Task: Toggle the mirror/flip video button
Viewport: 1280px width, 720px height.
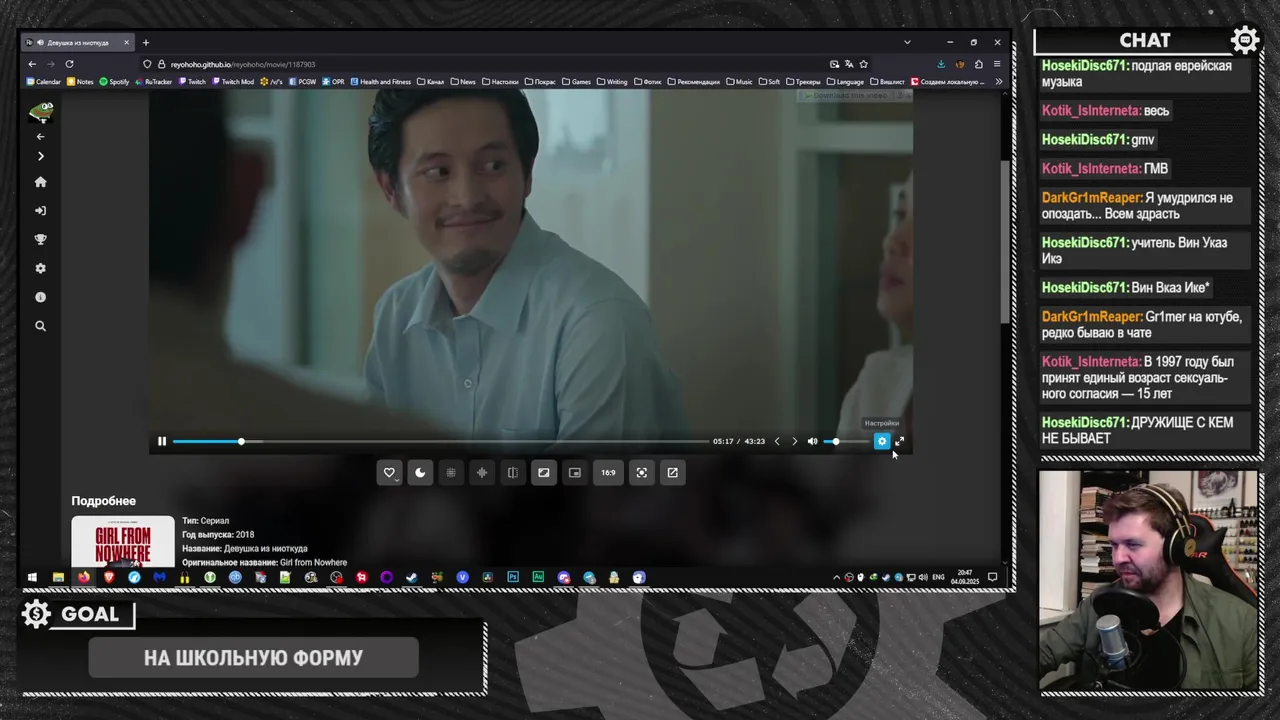Action: coord(513,473)
